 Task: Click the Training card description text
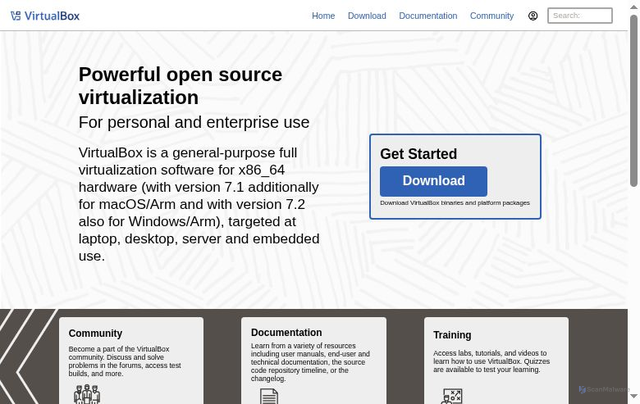coord(491,361)
